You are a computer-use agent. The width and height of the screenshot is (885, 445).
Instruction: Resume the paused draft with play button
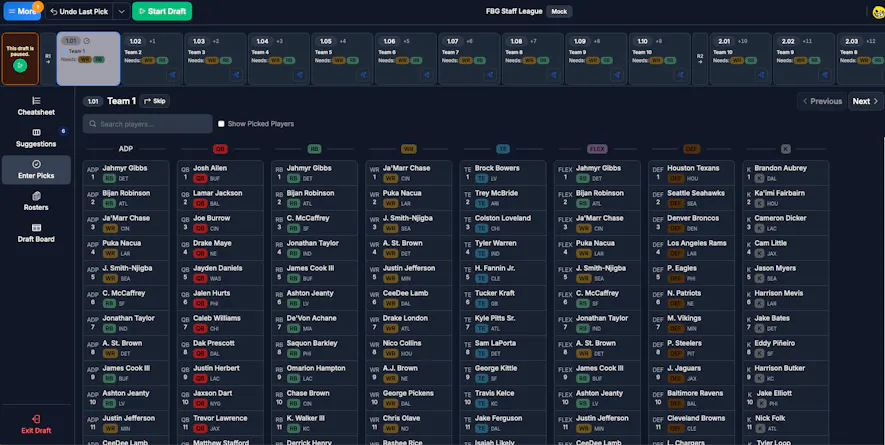click(x=20, y=66)
